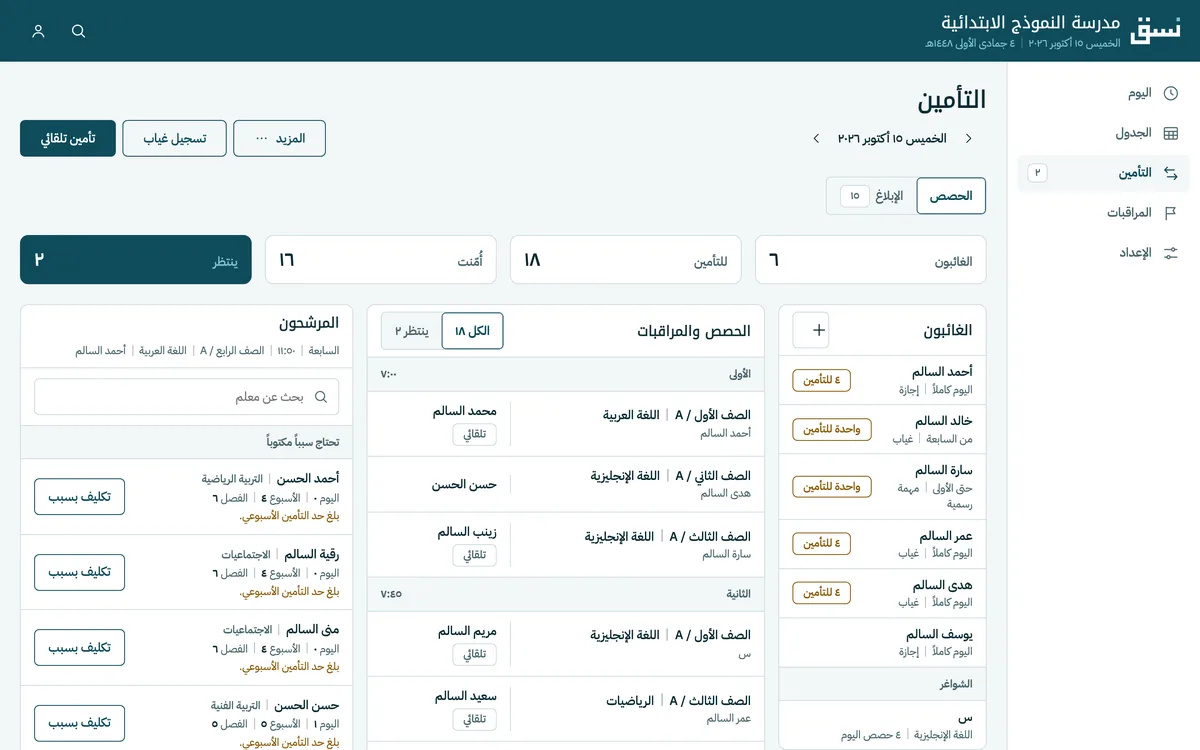Open الصف الثالث / A الرياضيات row

point(566,709)
